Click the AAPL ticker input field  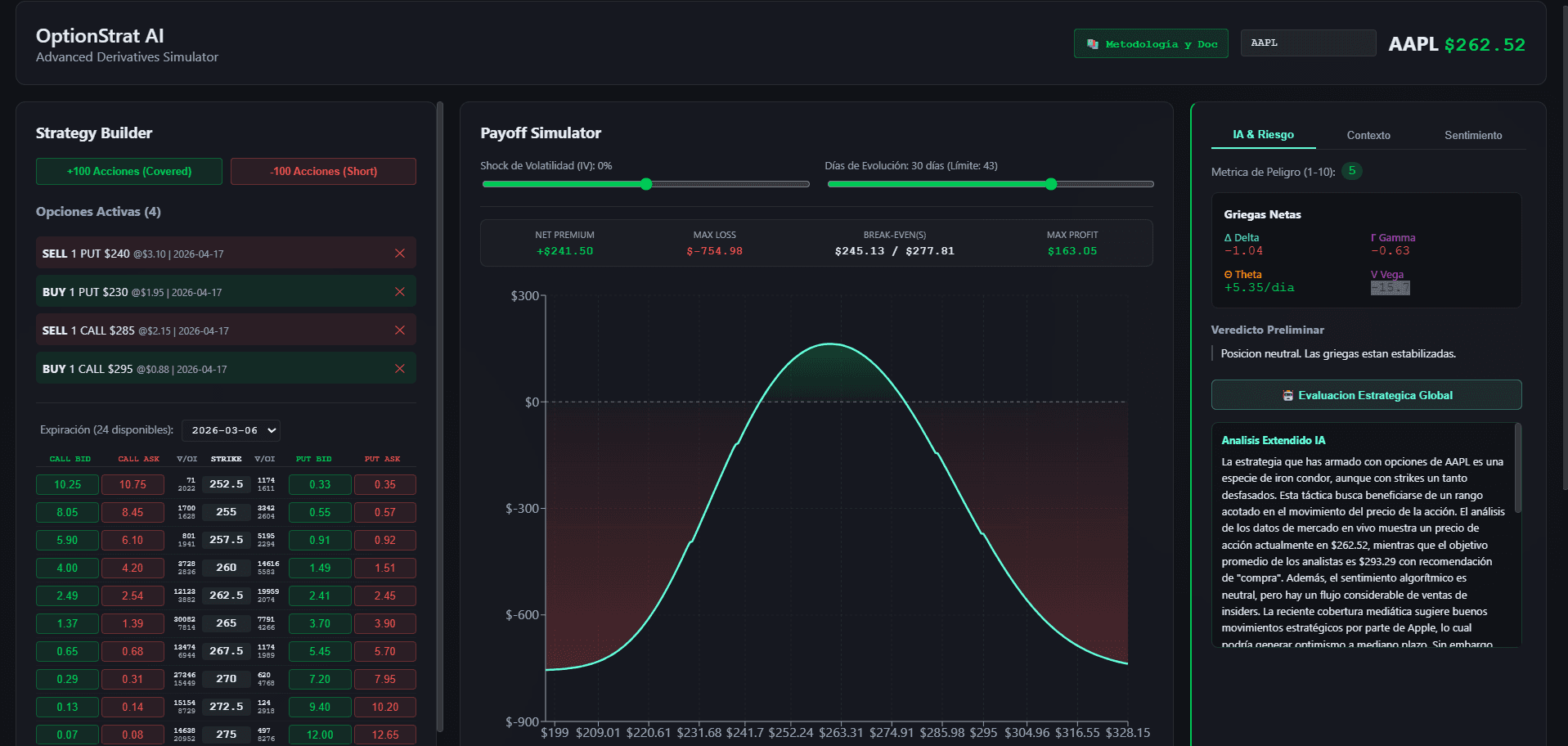tap(1307, 43)
